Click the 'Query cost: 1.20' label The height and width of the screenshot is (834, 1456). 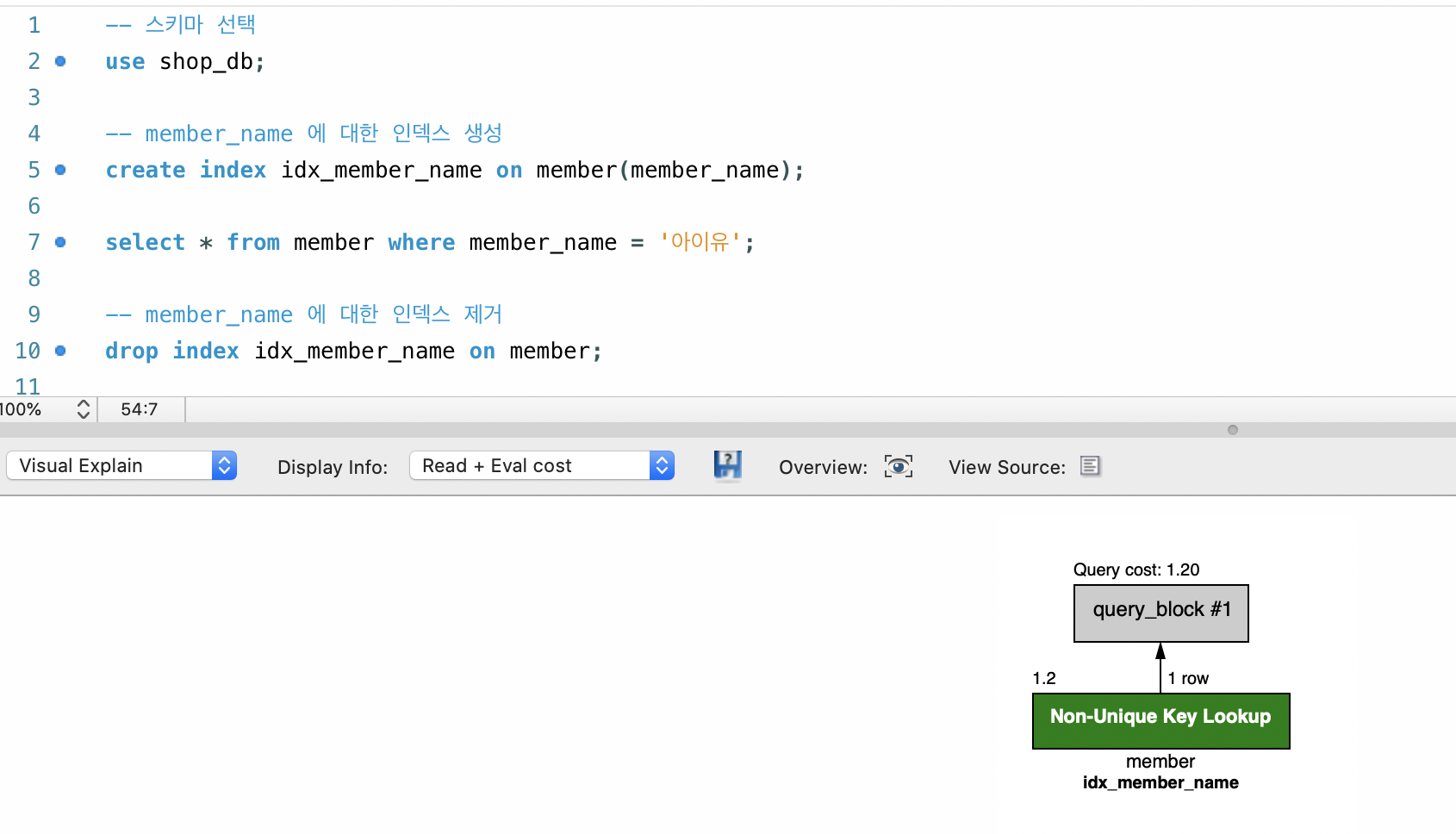(x=1136, y=569)
